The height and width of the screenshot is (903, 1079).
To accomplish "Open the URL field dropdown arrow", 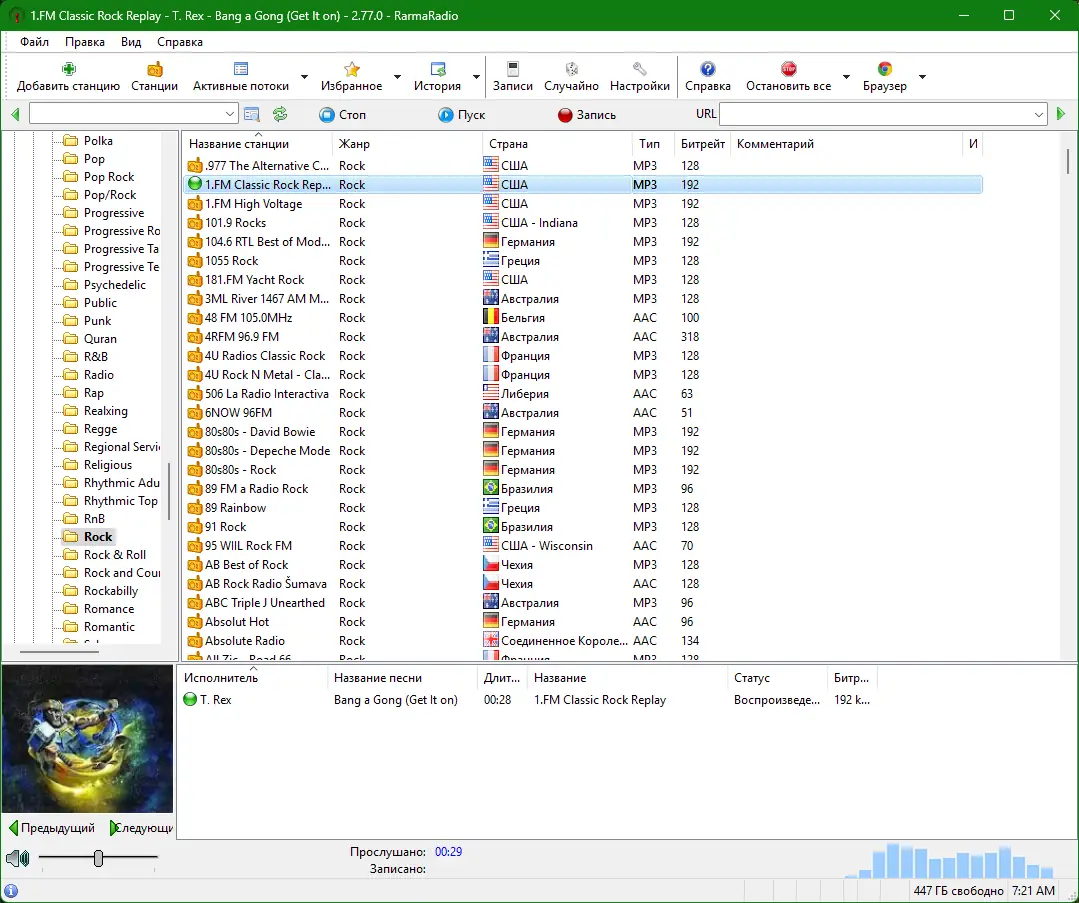I will pyautogui.click(x=1040, y=113).
